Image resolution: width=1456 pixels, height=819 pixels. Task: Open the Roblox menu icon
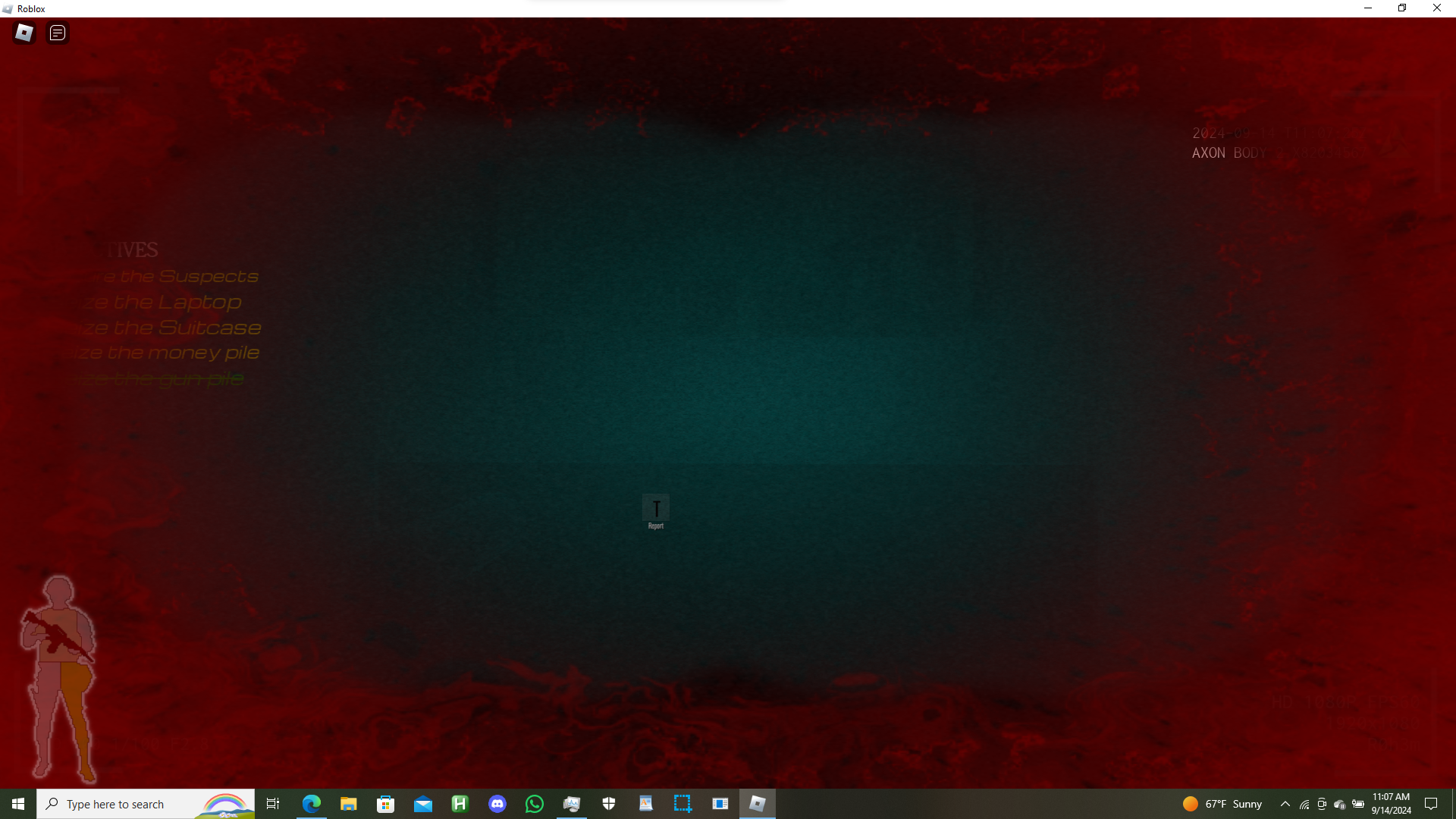click(x=24, y=33)
